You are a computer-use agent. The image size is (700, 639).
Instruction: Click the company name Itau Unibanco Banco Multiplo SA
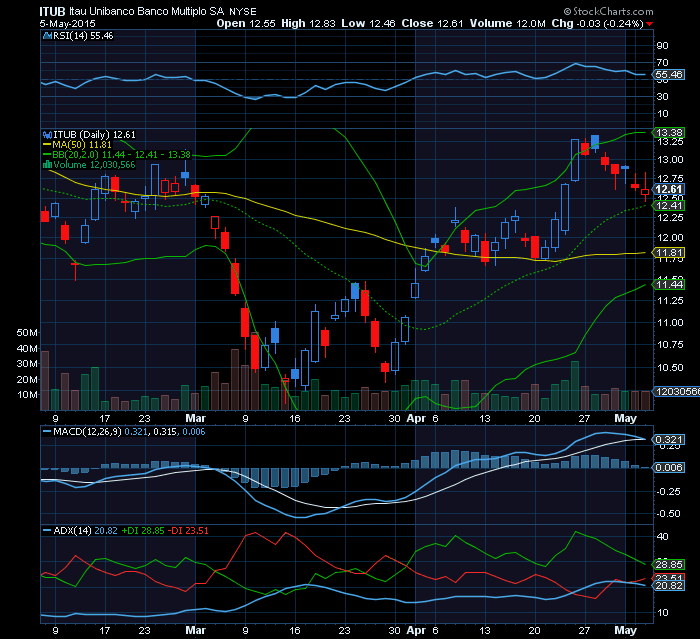point(146,12)
